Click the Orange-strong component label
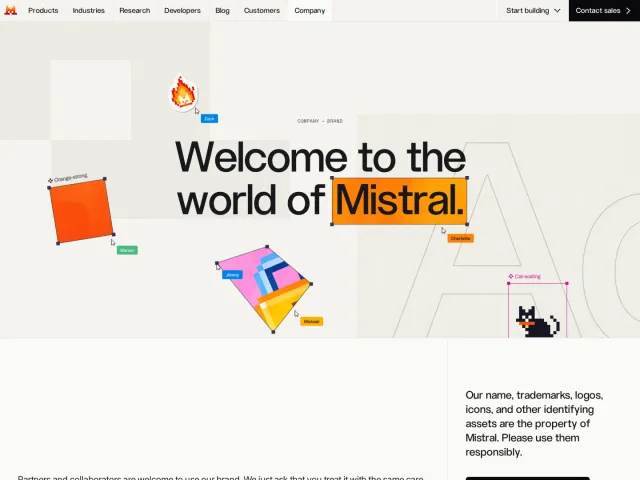This screenshot has height=480, width=640. click(68, 178)
